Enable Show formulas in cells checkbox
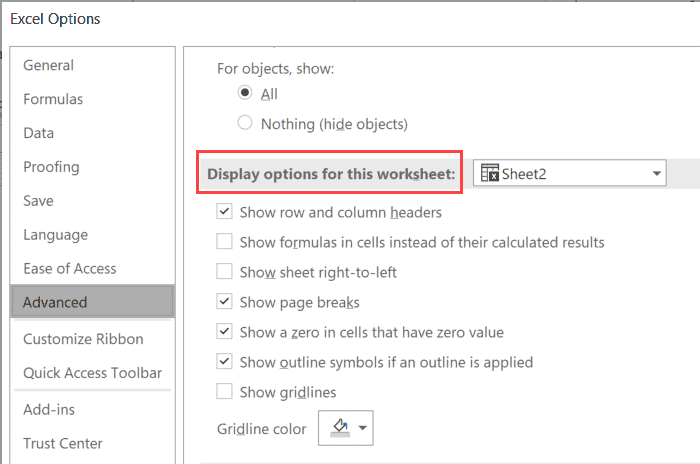Image resolution: width=700 pixels, height=464 pixels. (225, 242)
